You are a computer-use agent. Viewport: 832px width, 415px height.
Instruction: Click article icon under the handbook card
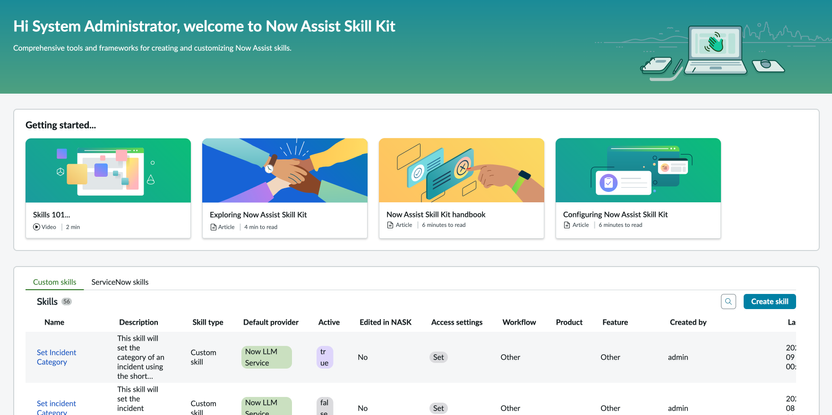tap(390, 225)
